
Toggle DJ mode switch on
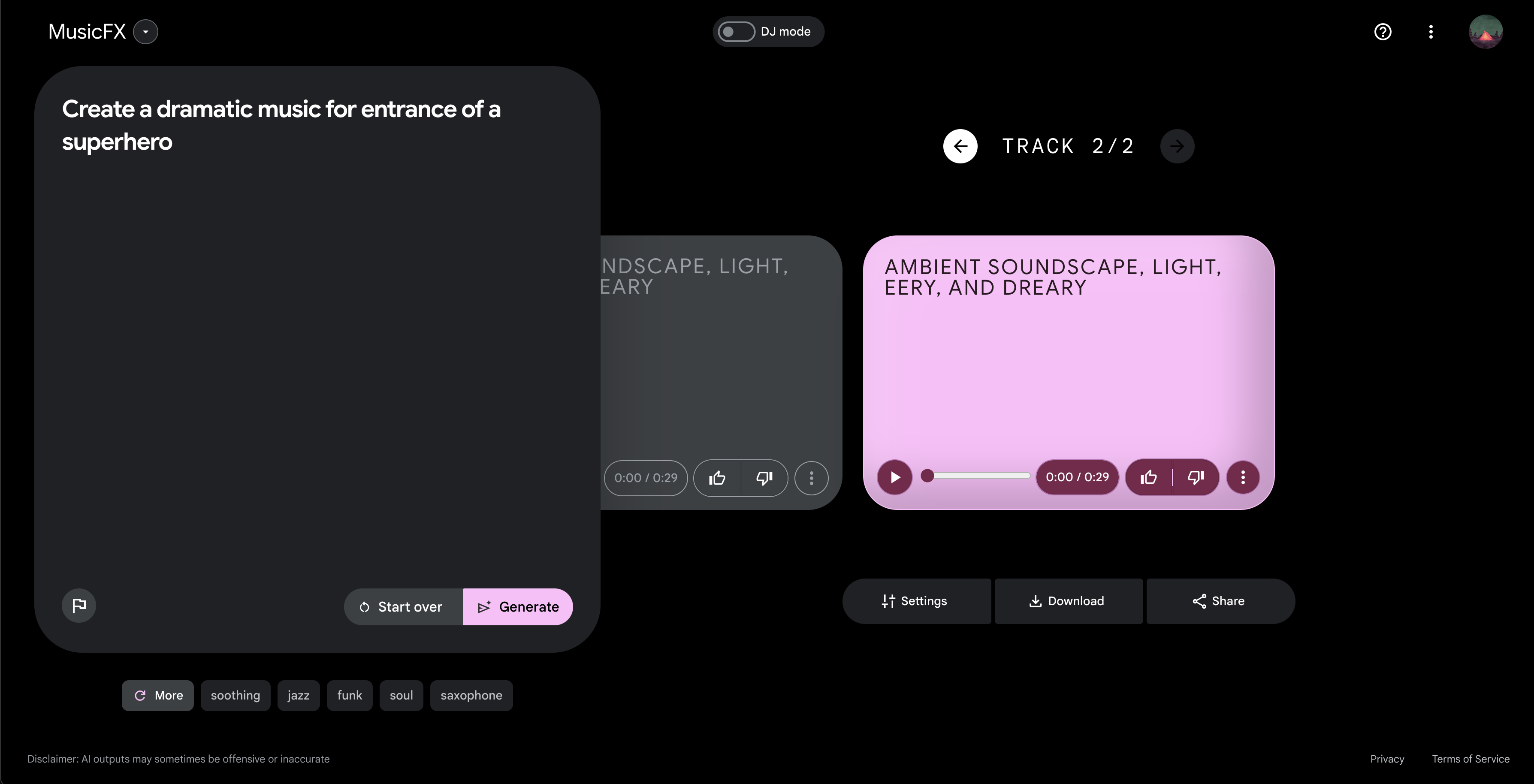(x=736, y=32)
